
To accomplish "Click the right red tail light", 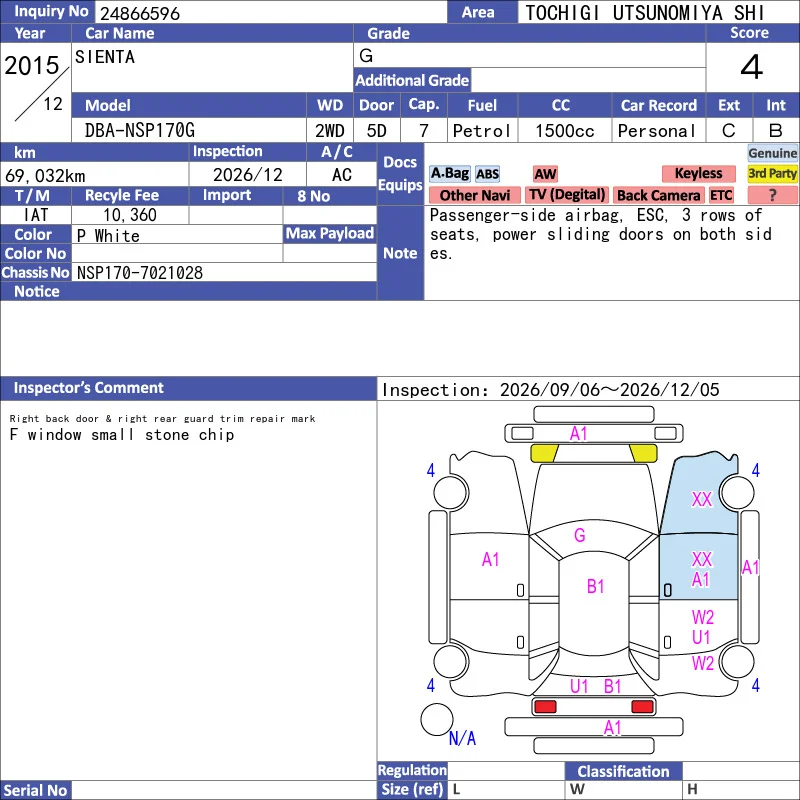I will pos(642,707).
